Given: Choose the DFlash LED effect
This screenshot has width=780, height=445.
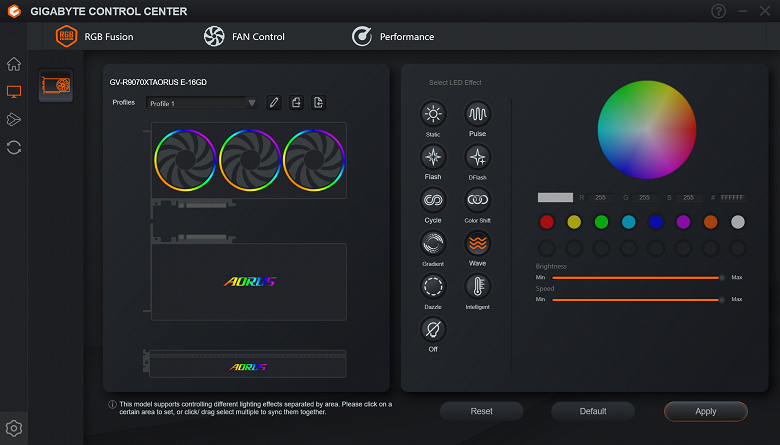Looking at the screenshot, I should (478, 157).
